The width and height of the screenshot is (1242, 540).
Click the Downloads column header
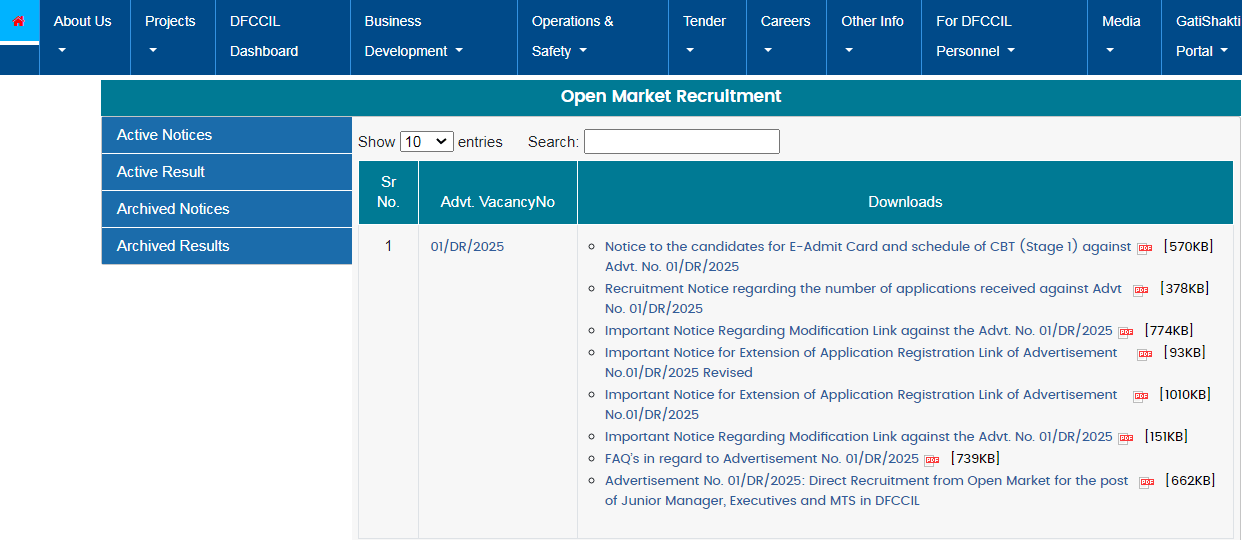(x=905, y=192)
